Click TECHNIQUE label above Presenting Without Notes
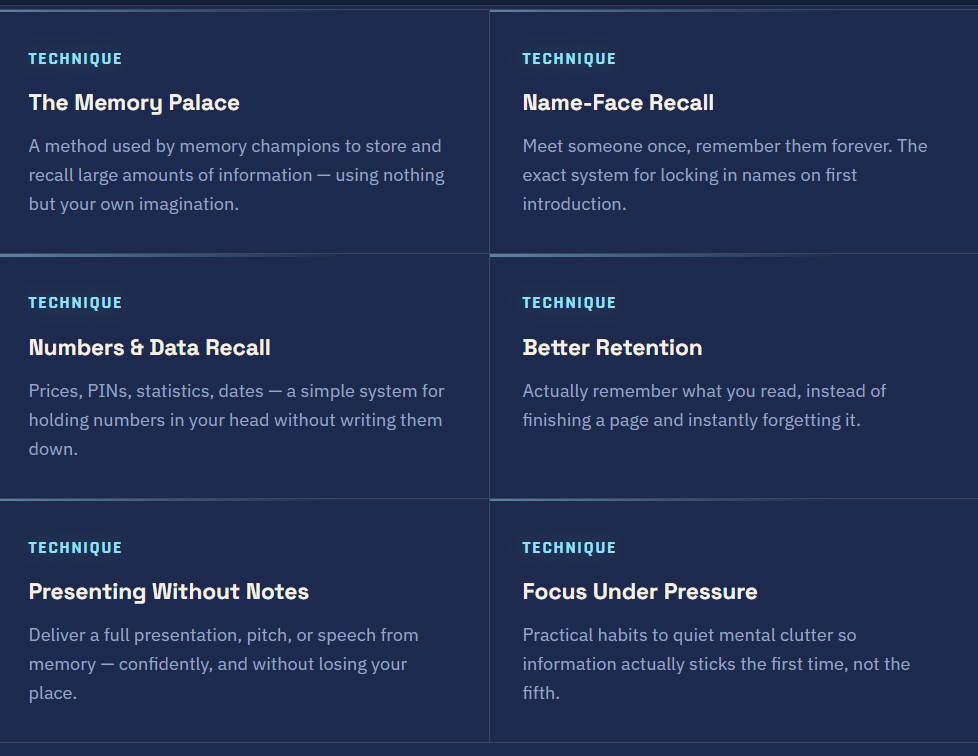 click(x=75, y=548)
